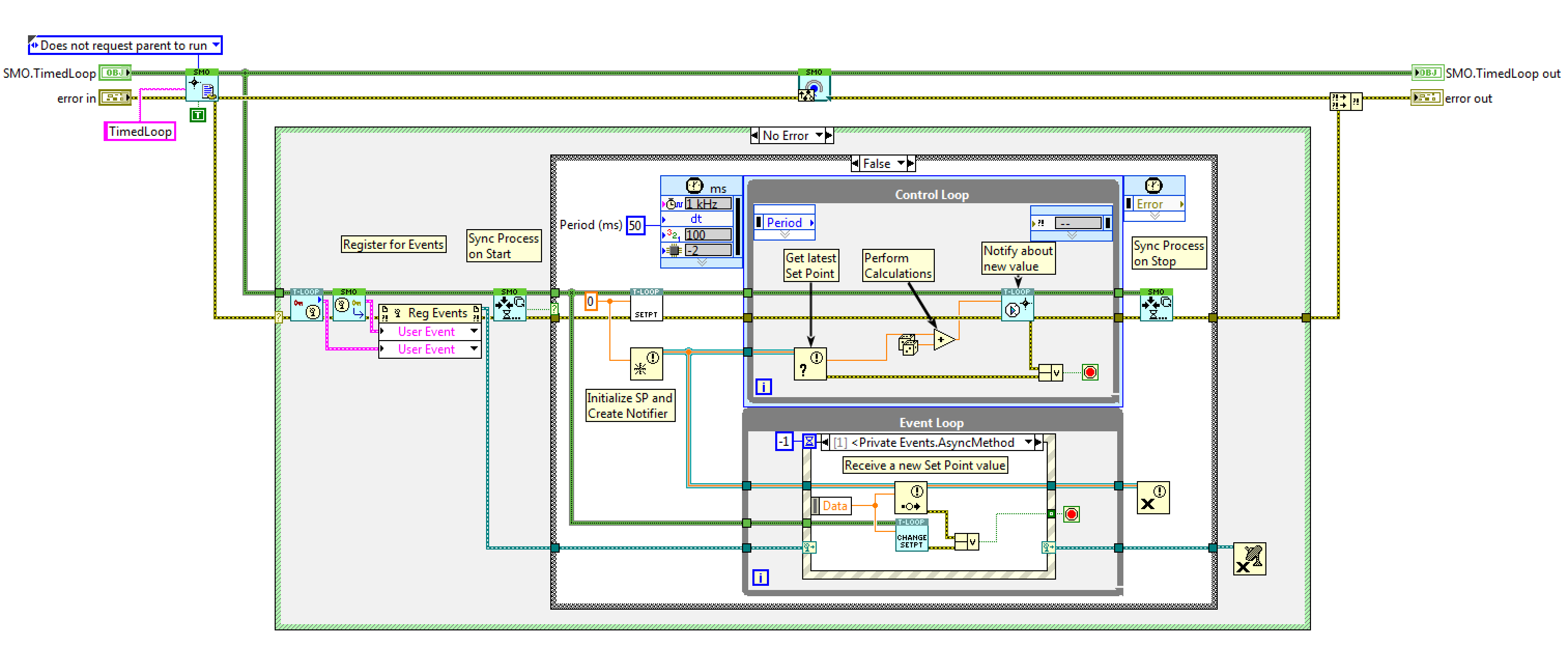Expand the Error output node
The image size is (1568, 647).
click(1154, 216)
